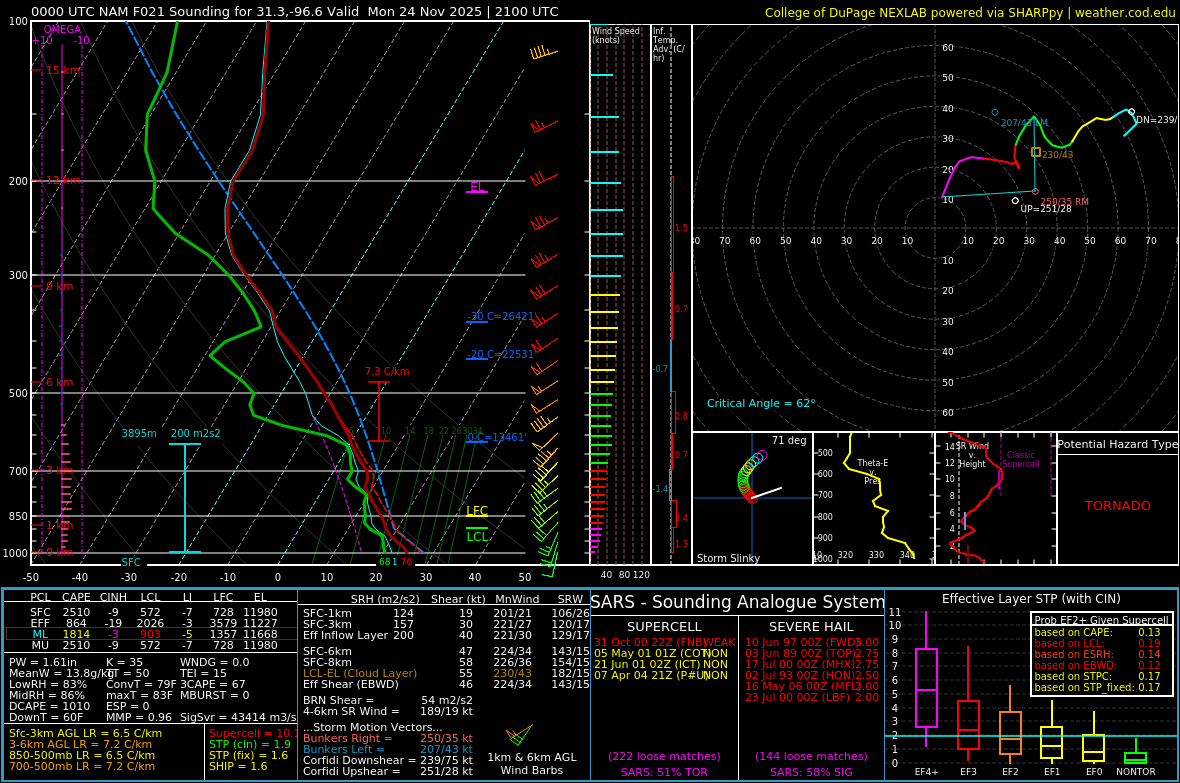Click the BRN Shear = 54 m2/s2 value
This screenshot has height=783, width=1180.
coord(388,700)
